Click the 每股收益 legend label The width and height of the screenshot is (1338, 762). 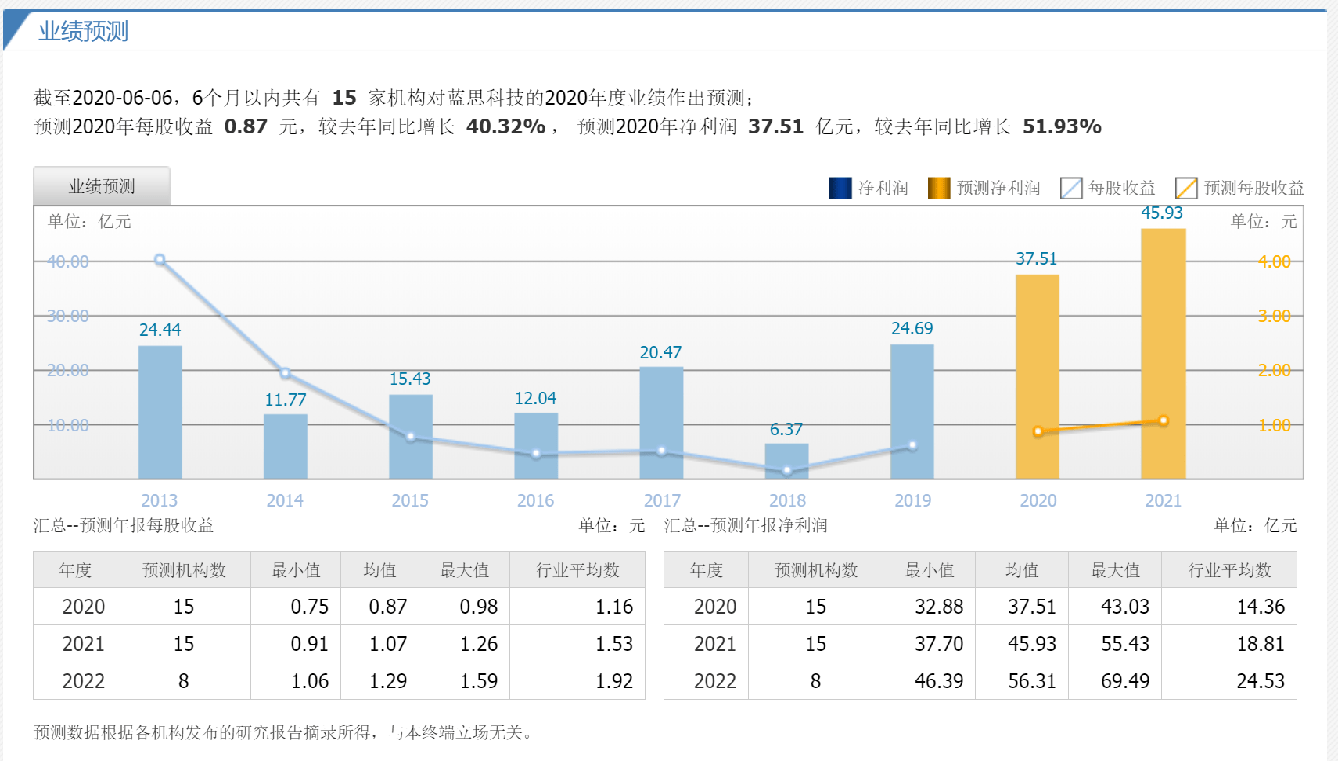(1122, 188)
